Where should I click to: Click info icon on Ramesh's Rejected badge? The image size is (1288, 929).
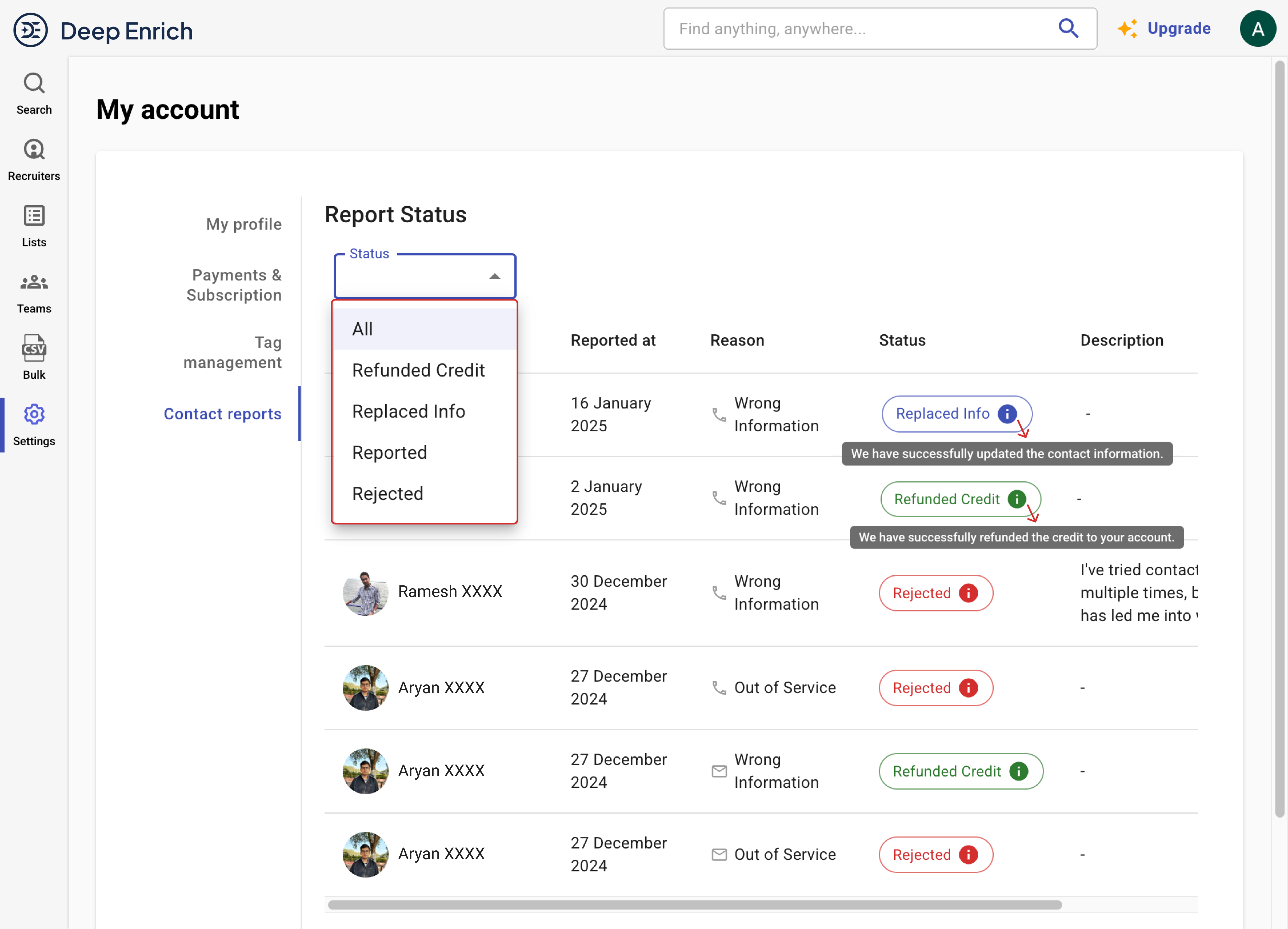(968, 593)
